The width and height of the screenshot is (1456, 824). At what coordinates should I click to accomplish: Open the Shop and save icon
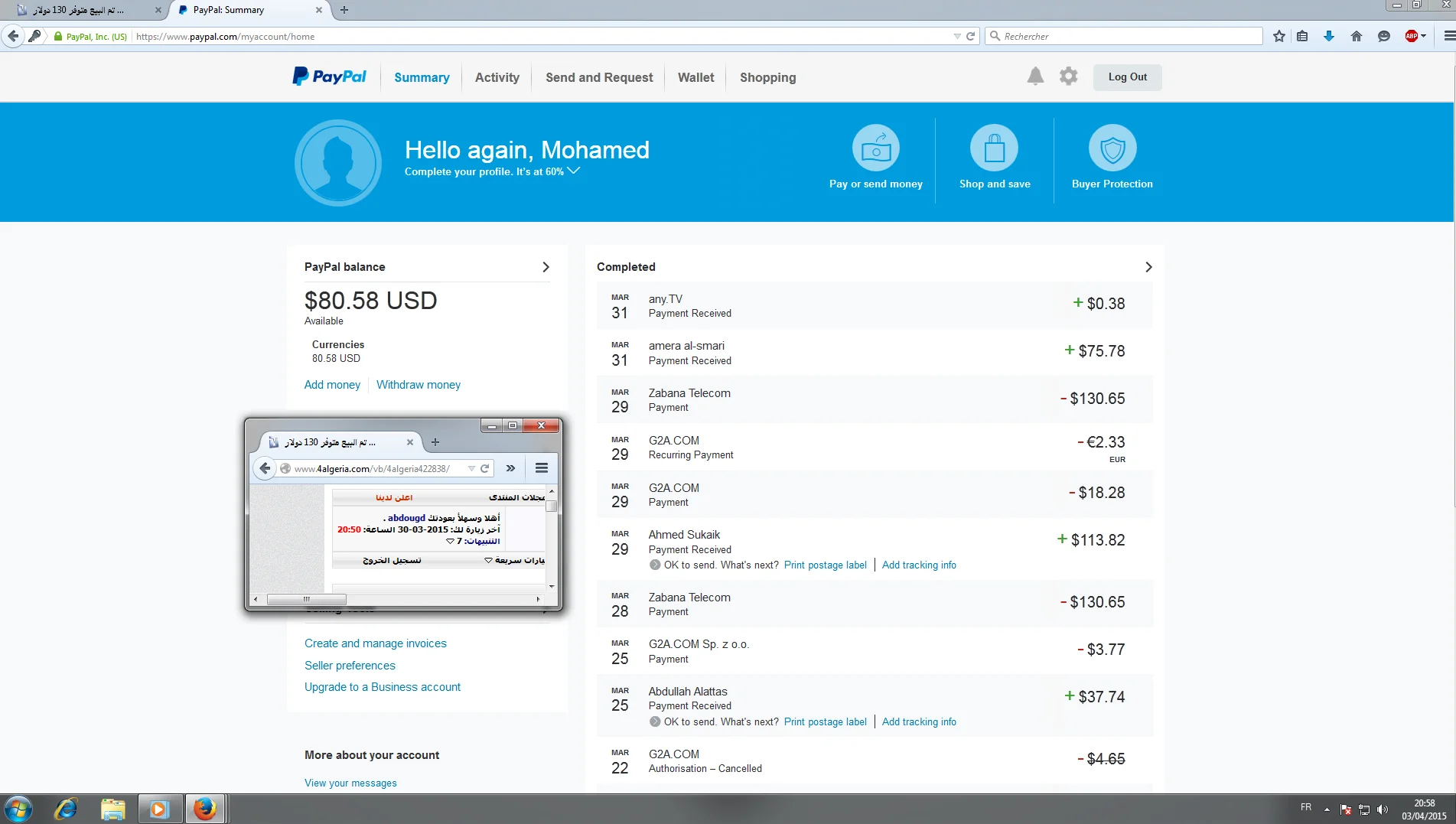click(x=994, y=148)
